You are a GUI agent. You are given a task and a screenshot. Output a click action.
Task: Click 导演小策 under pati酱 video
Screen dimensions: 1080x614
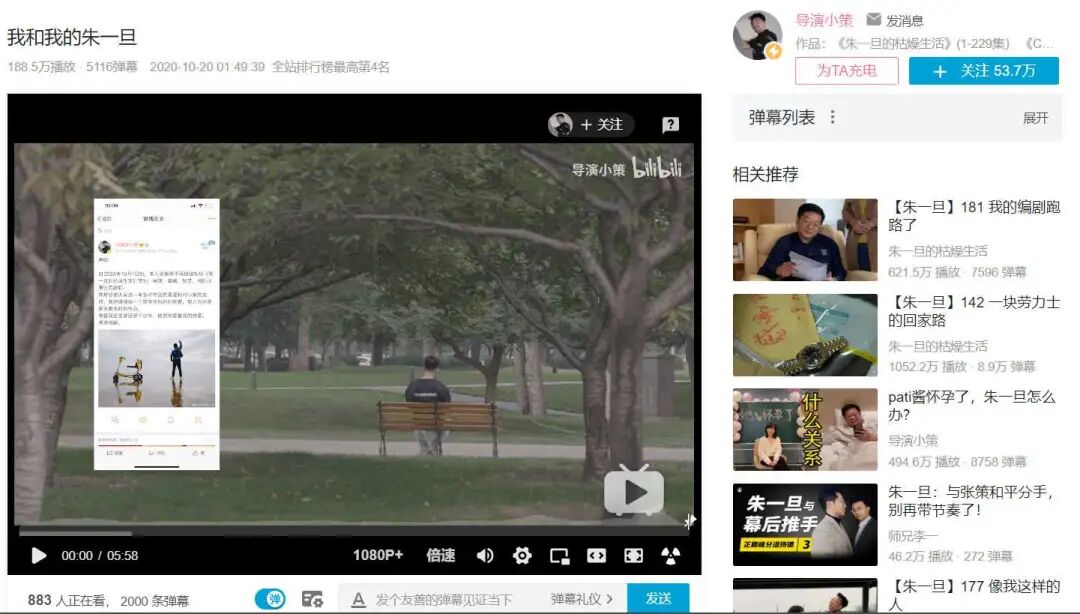tap(913, 440)
